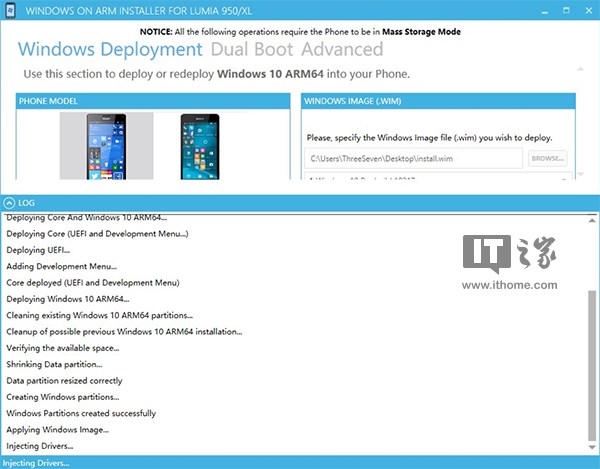Select 'Cleanup of possible previous Windows 10 ARM64 installation...' line

pyautogui.click(x=124, y=332)
